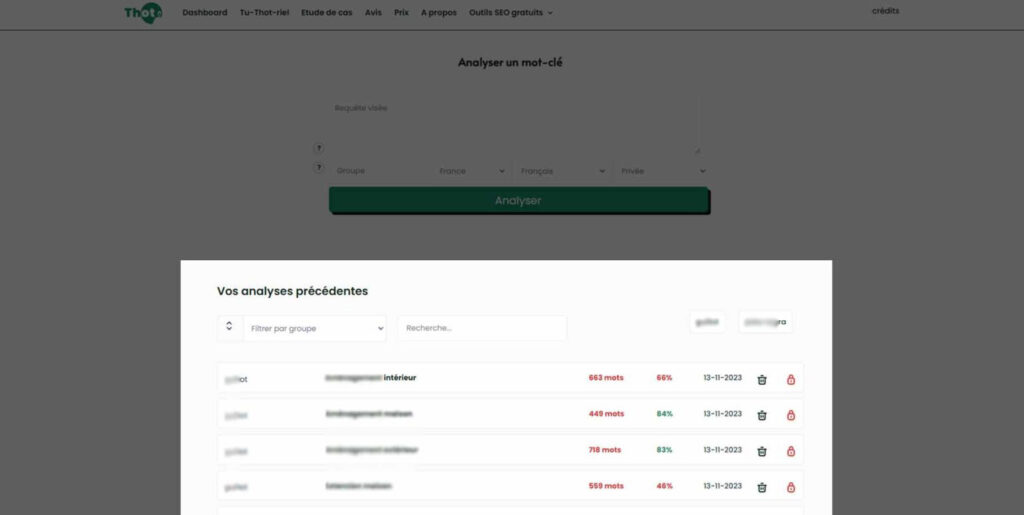Open the Outils SEO gratuits menu
The width and height of the screenshot is (1024, 515).
(511, 13)
